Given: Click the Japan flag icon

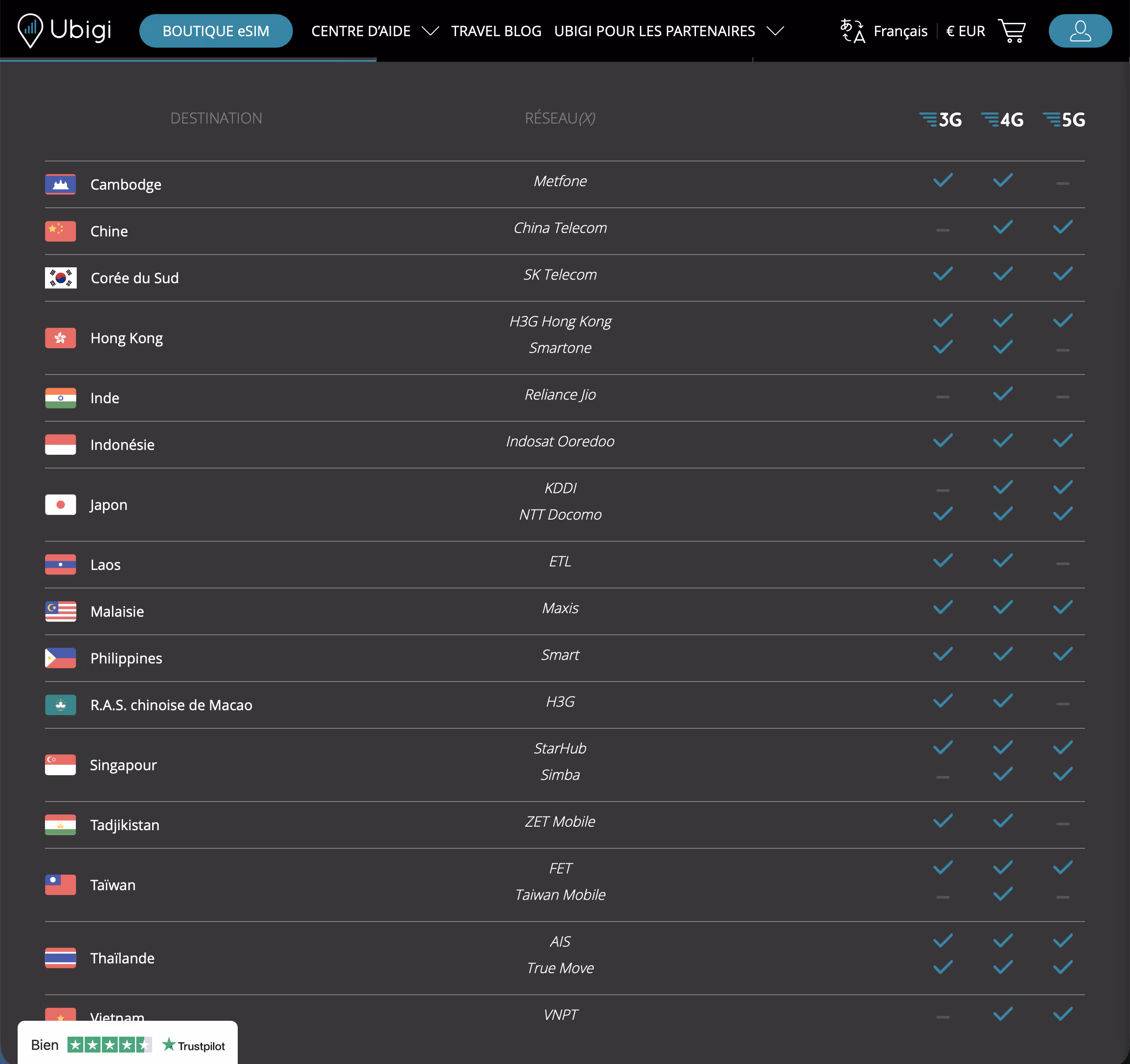Looking at the screenshot, I should [60, 504].
